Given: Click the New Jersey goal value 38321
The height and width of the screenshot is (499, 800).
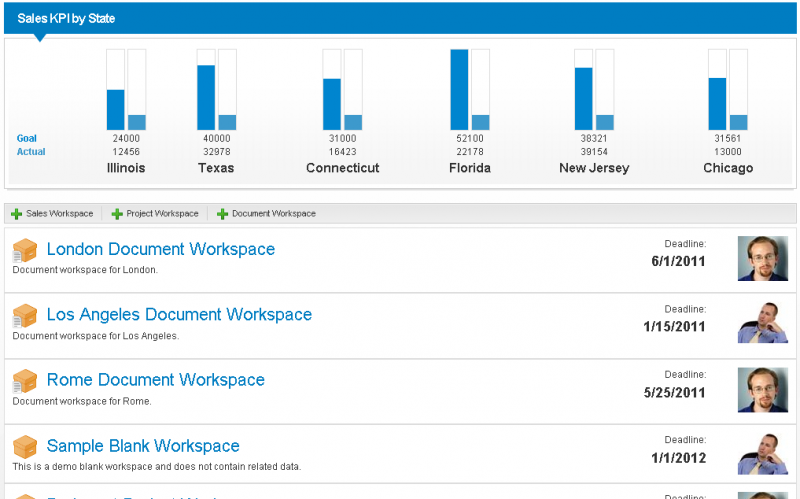Looking at the screenshot, I should 594,138.
